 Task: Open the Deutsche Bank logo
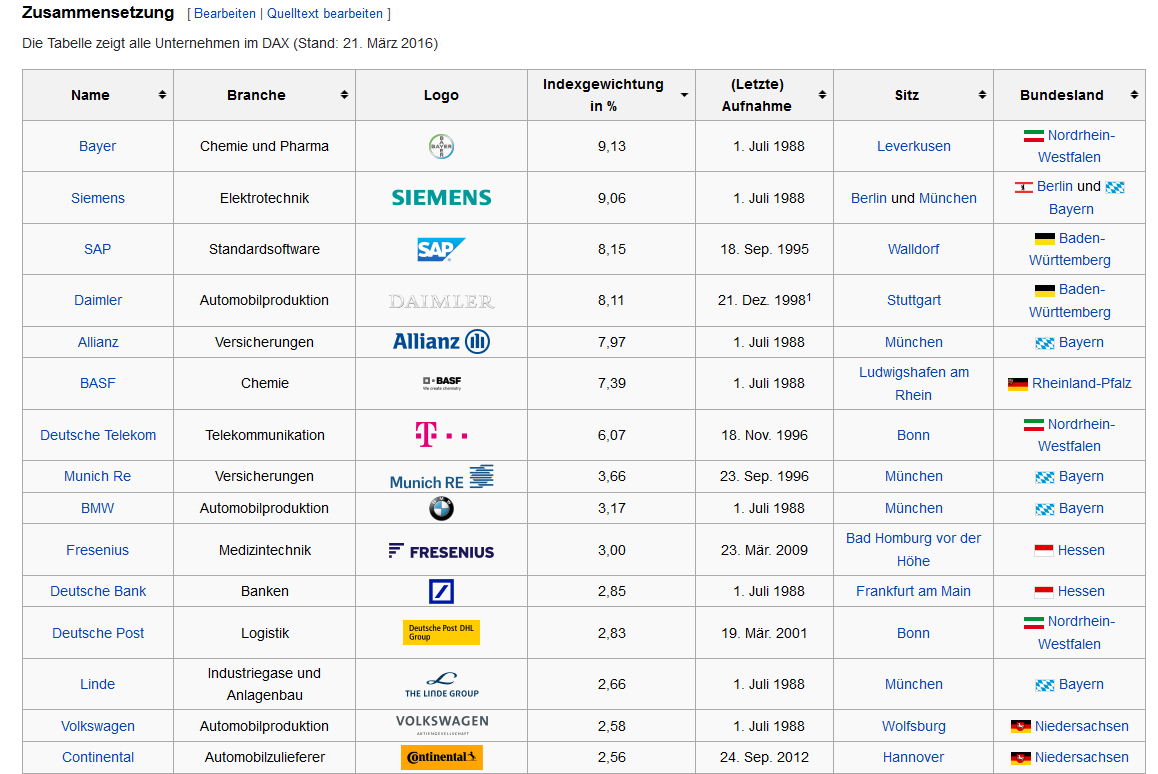coord(441,591)
